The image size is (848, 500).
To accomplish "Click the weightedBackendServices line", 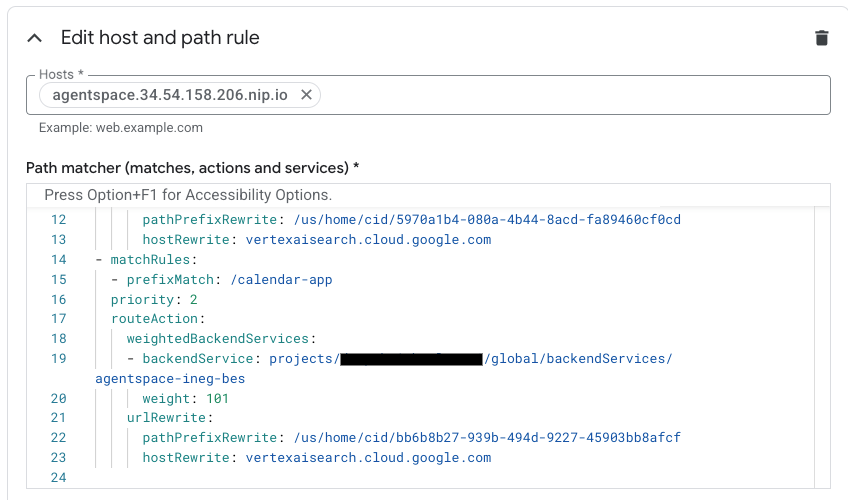I will (220, 339).
